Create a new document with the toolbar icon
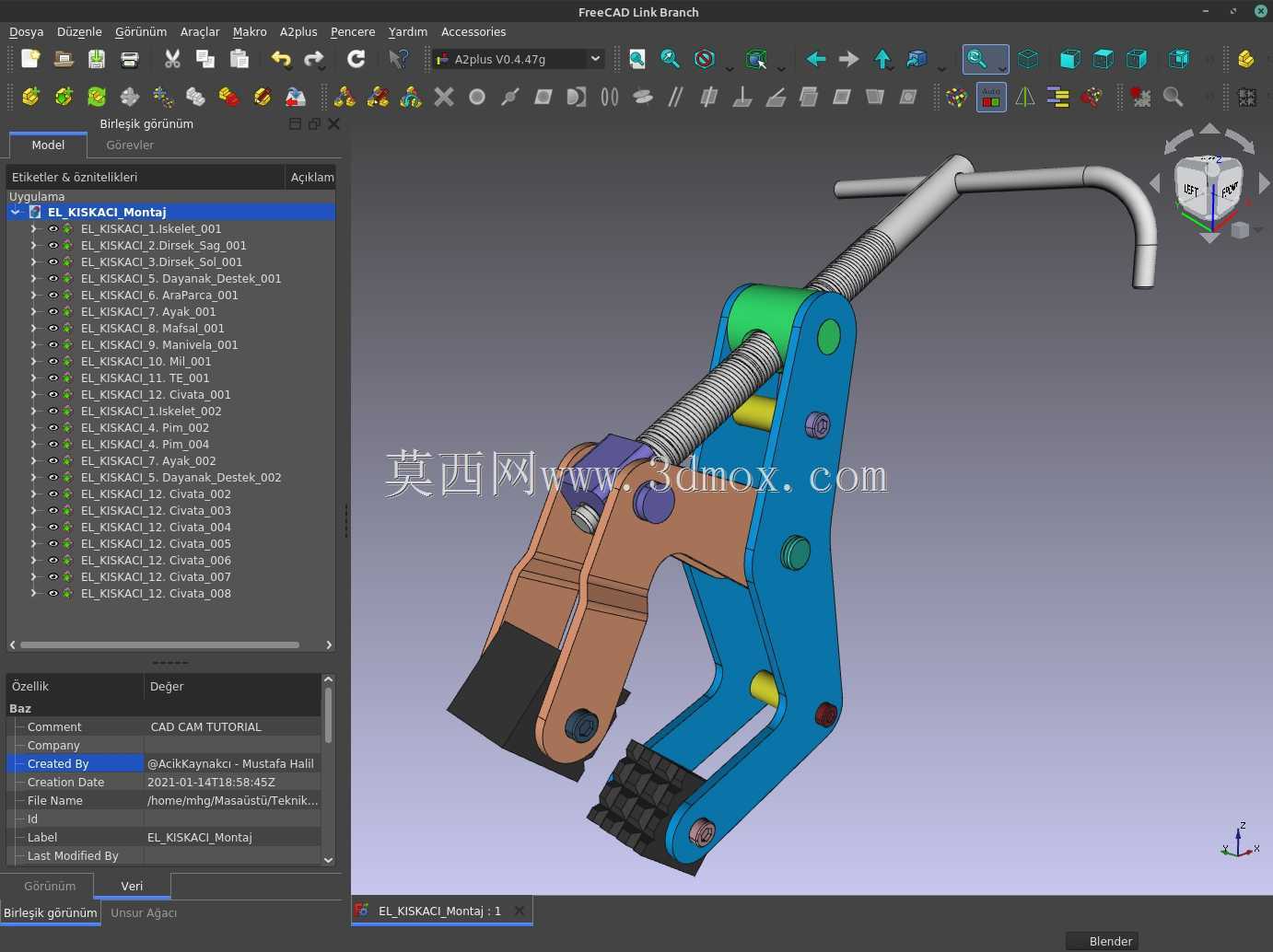Viewport: 1273px width, 952px height. coord(30,59)
